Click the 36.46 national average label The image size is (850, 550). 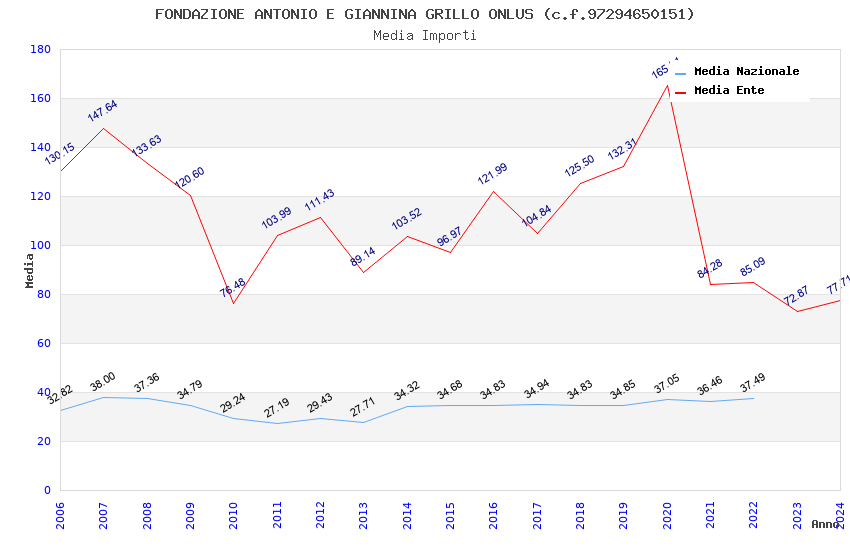click(710, 386)
